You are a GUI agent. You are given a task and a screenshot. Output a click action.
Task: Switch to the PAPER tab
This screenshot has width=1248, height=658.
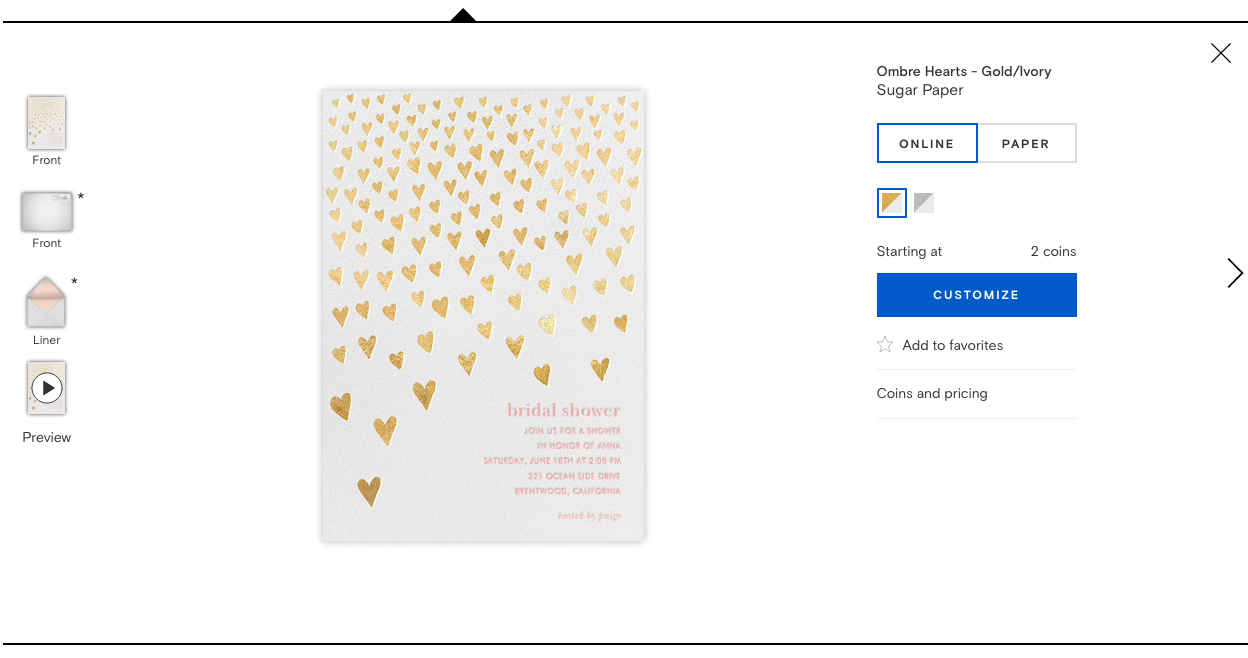pyautogui.click(x=1026, y=143)
